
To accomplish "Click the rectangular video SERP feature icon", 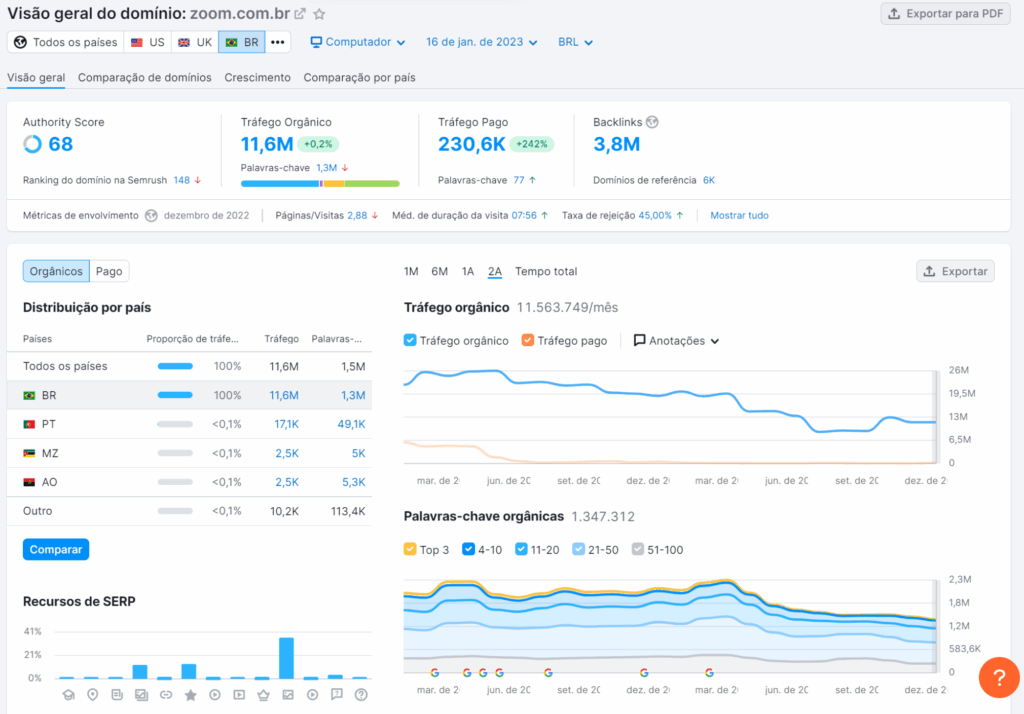I will (x=239, y=694).
